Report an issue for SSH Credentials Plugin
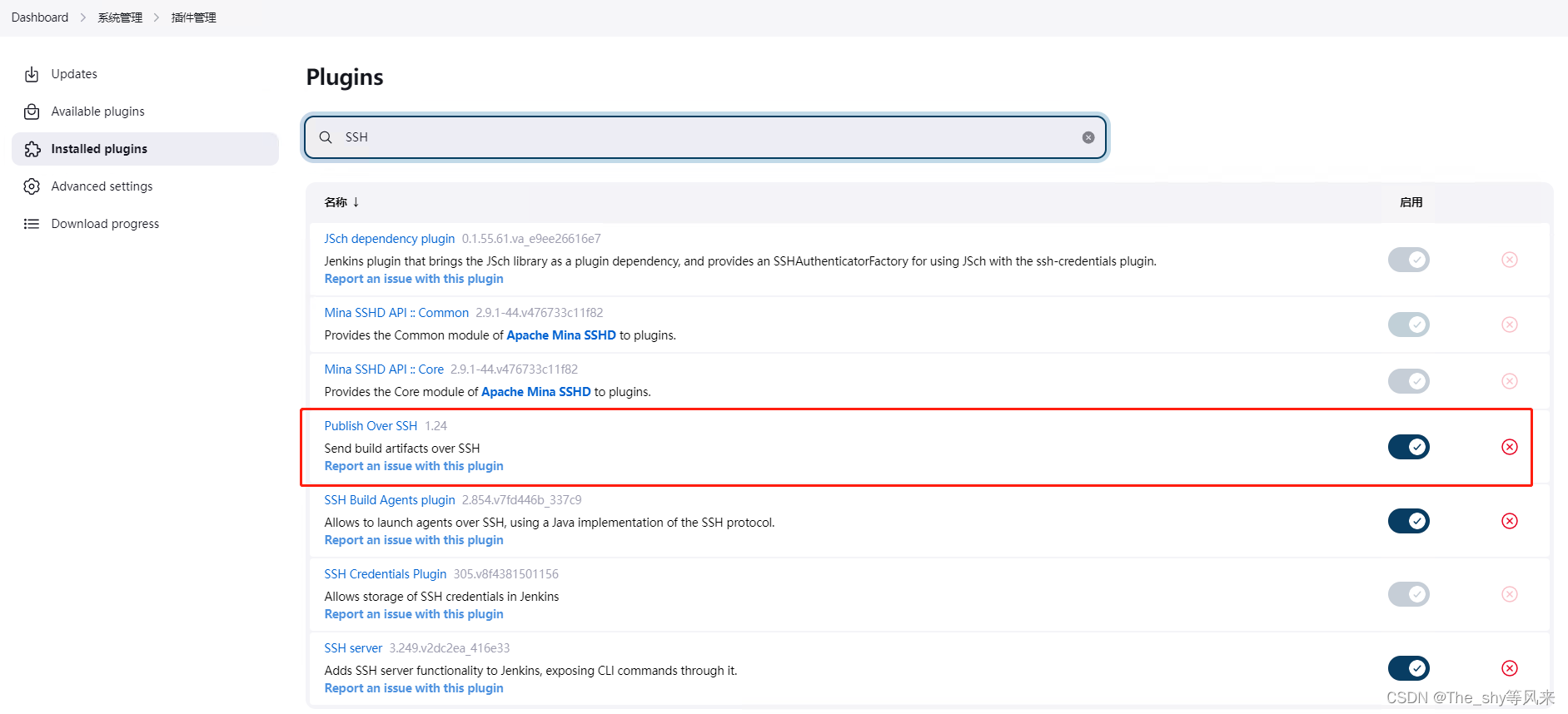1568x714 pixels. pos(414,614)
